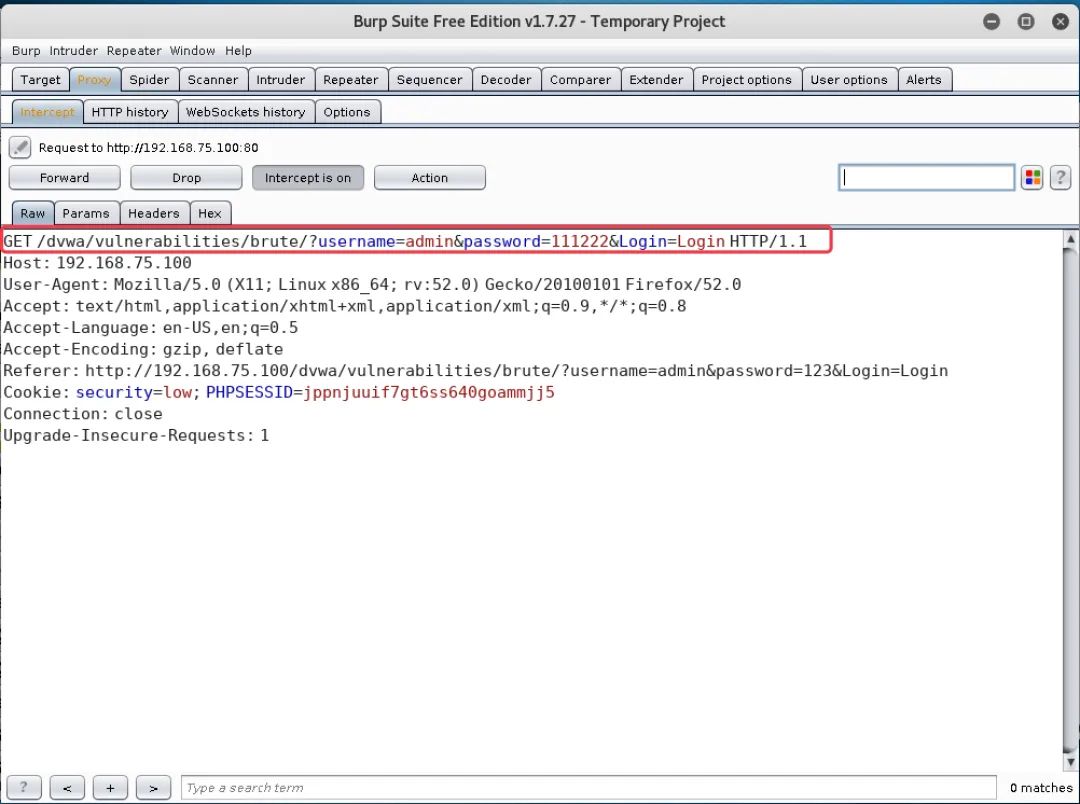The width and height of the screenshot is (1080, 804).
Task: Open the HTTP history sub-tab
Action: point(130,112)
